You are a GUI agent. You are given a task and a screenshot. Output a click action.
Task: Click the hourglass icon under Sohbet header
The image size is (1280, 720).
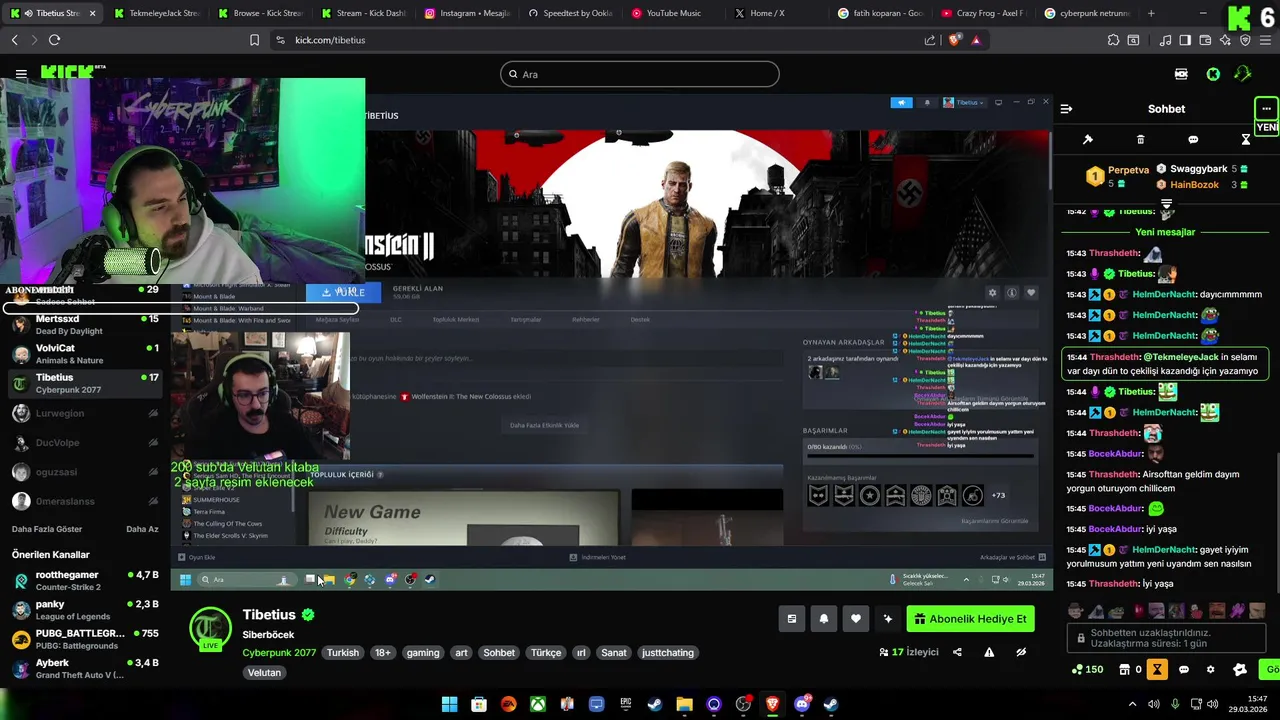click(x=1246, y=140)
